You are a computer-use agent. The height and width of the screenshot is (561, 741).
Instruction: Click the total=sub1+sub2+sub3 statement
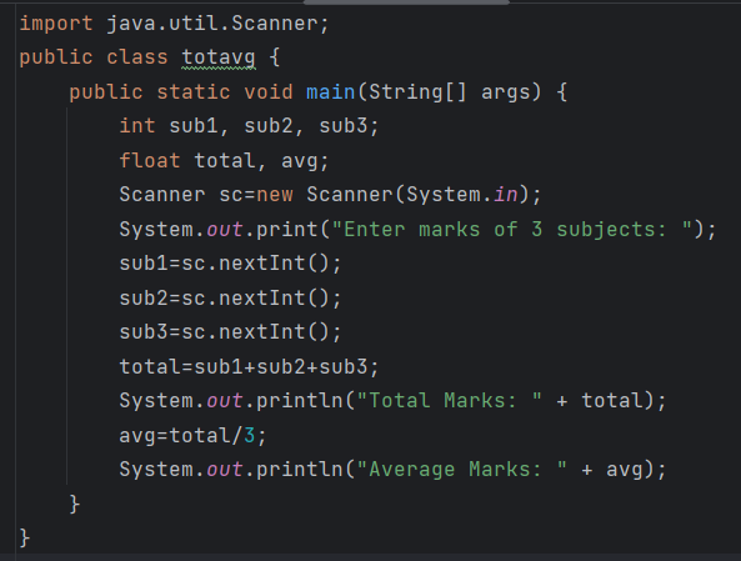[249, 367]
